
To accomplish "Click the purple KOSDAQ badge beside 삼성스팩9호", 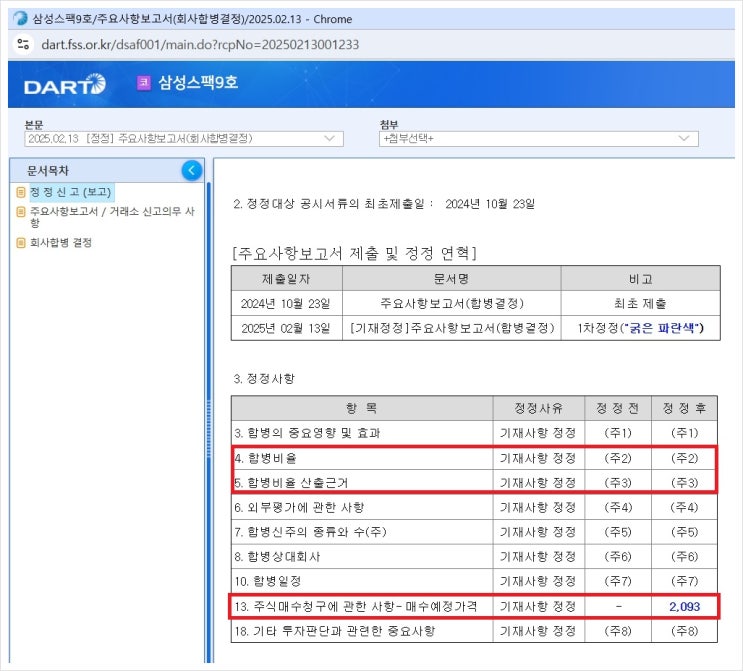I will (x=144, y=83).
